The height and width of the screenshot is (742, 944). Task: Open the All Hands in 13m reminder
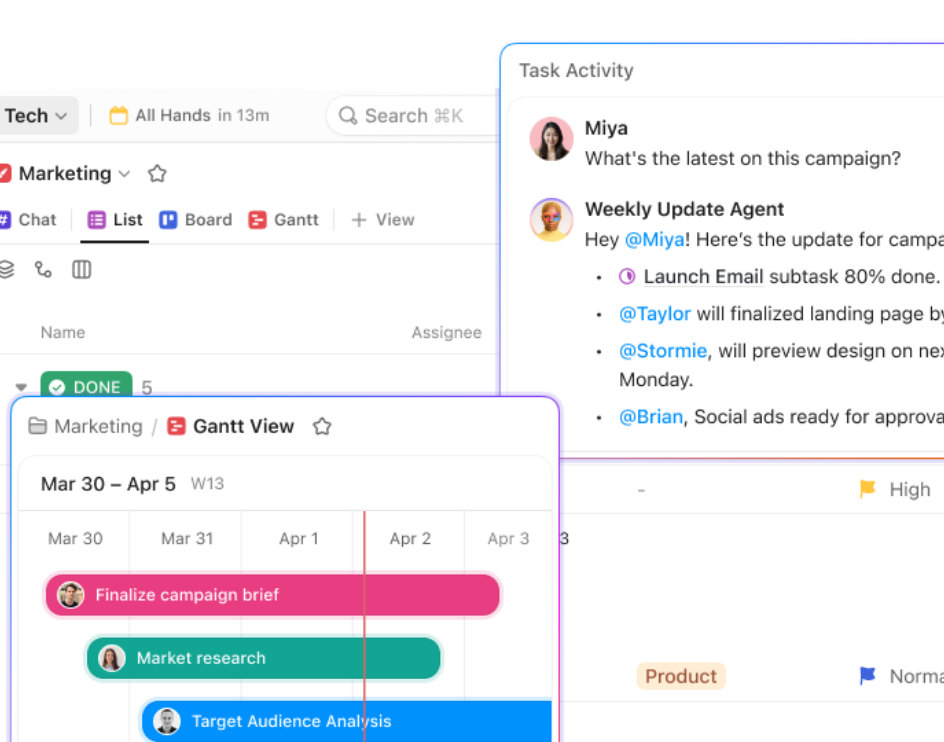click(x=190, y=115)
